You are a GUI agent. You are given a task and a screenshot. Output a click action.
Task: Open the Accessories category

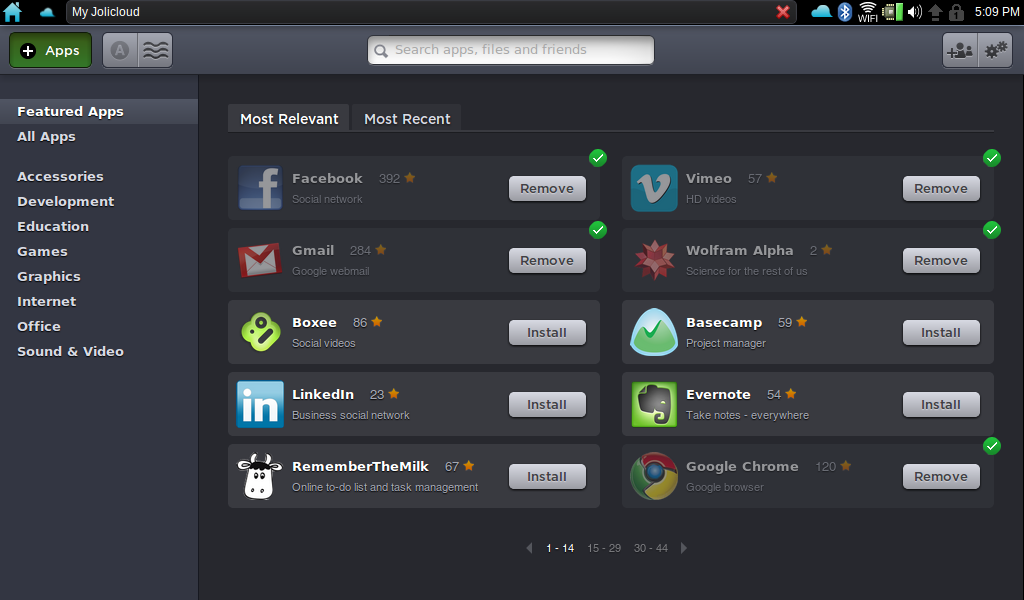(60, 176)
